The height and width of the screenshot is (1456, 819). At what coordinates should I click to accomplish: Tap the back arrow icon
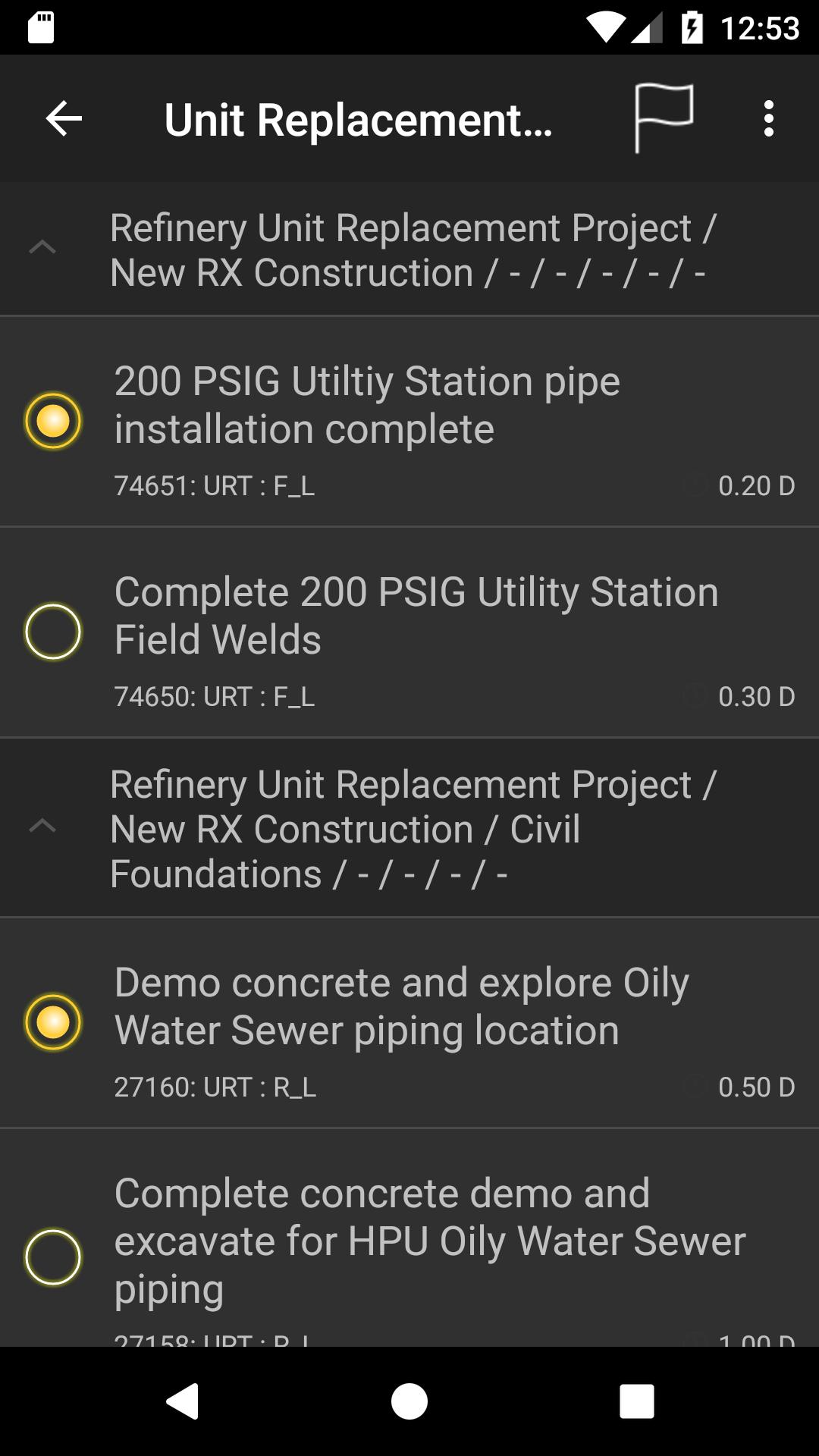64,118
